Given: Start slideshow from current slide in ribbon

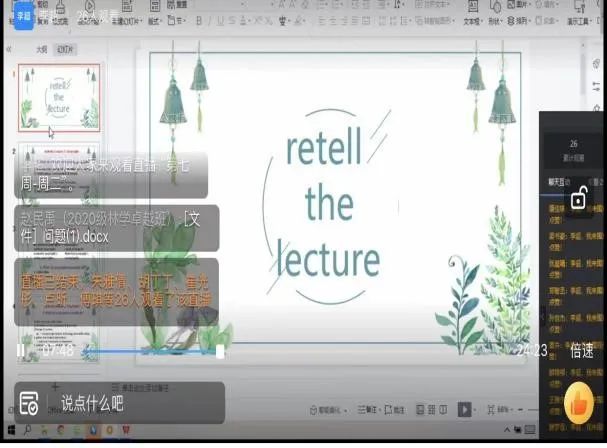Looking at the screenshot, I should point(89,13).
